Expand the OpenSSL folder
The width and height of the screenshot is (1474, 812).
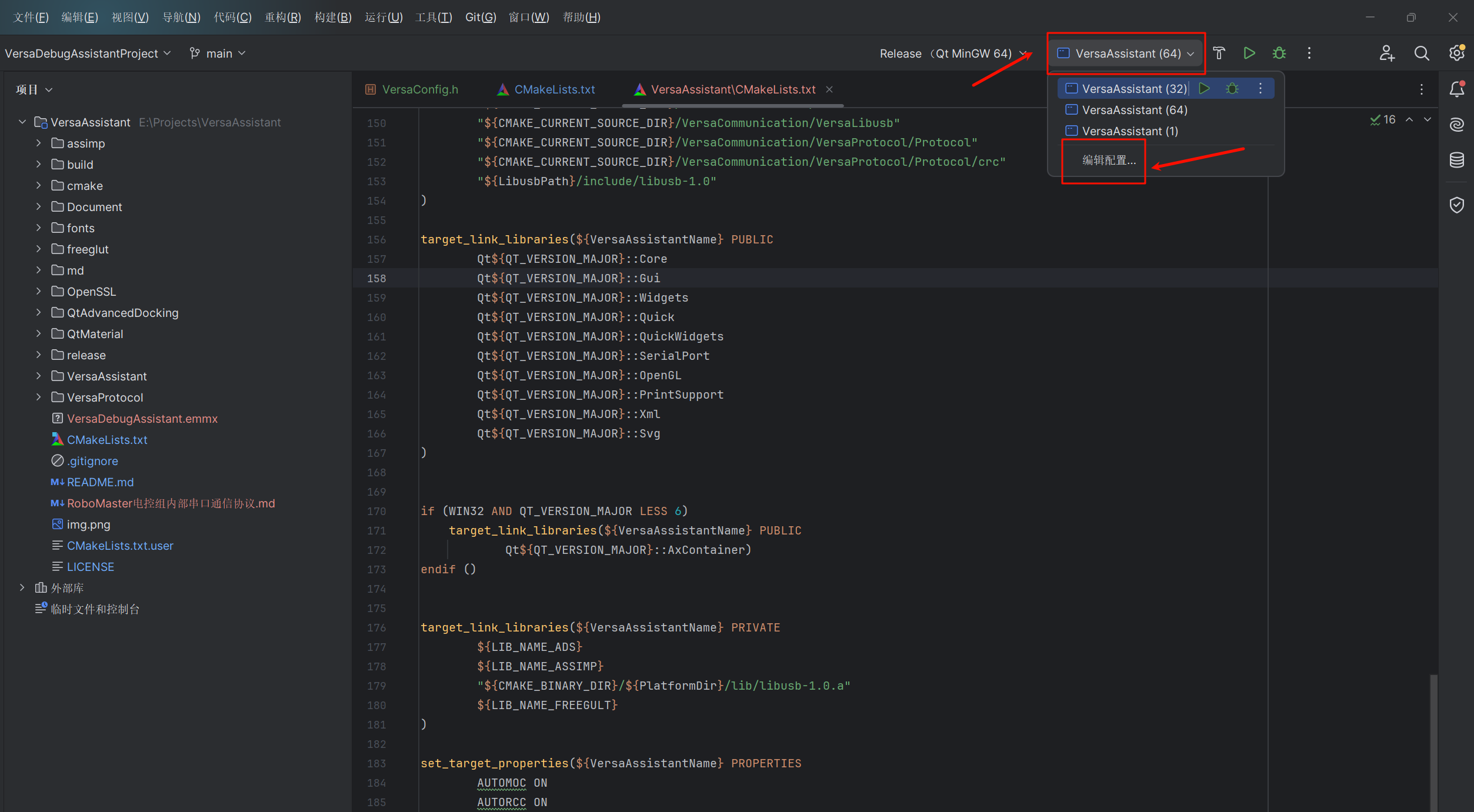click(39, 292)
